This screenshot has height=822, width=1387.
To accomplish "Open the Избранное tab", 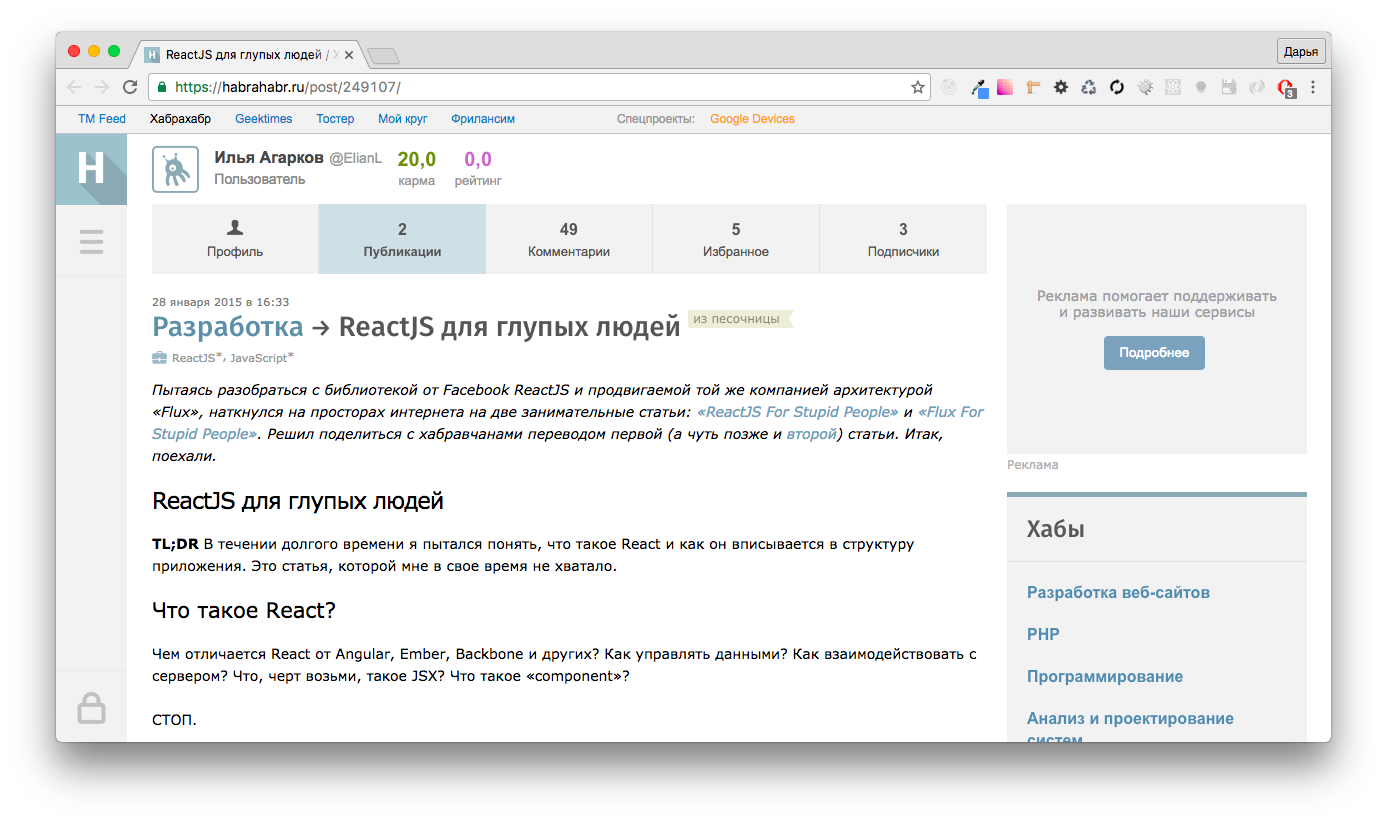I will tap(736, 239).
